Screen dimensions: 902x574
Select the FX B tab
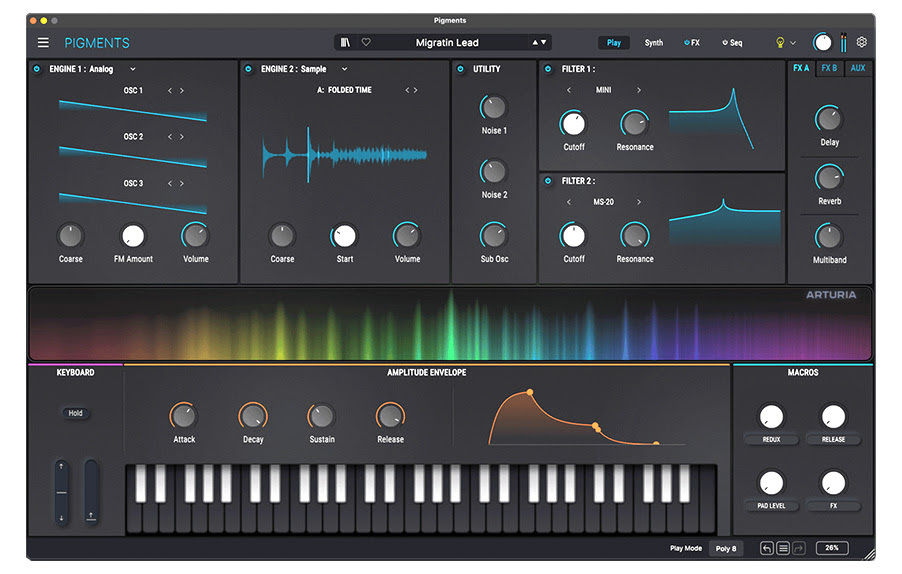coord(829,68)
